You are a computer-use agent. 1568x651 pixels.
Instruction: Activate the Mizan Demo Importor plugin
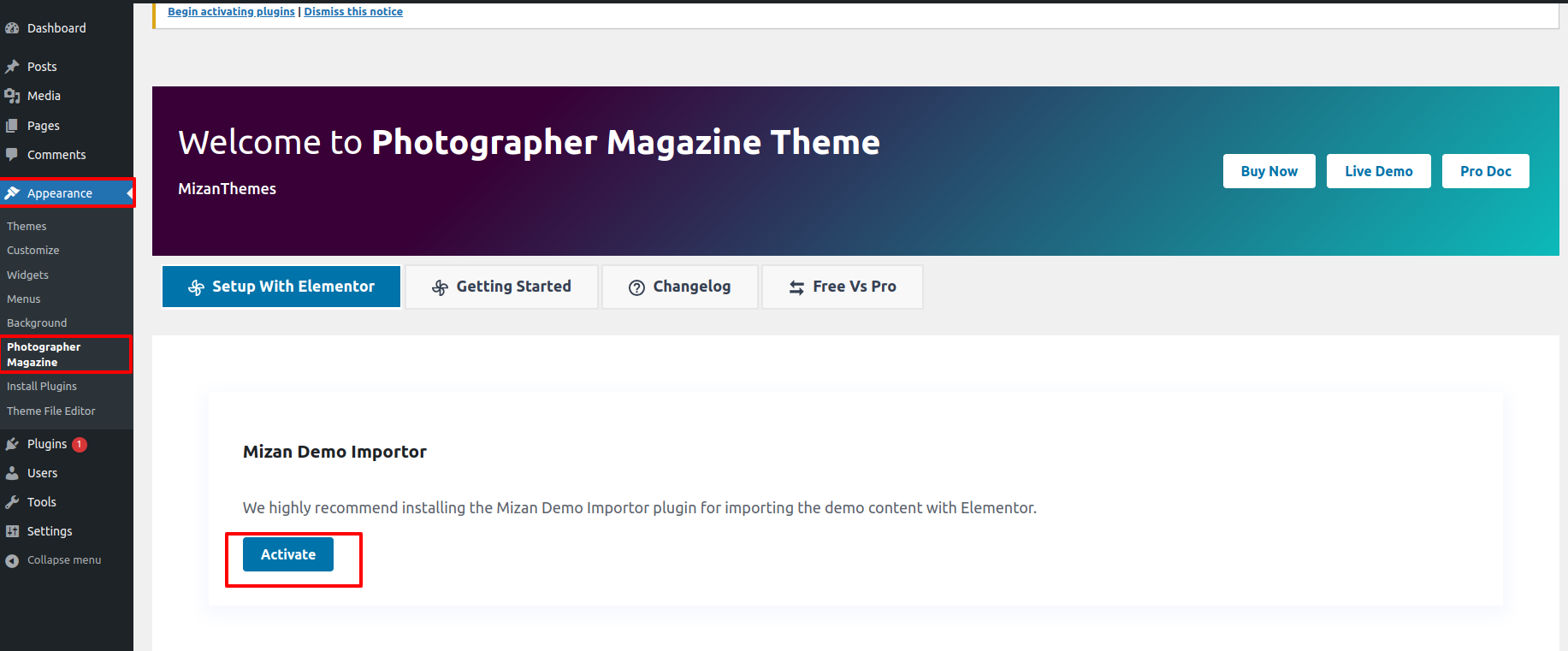tap(288, 554)
